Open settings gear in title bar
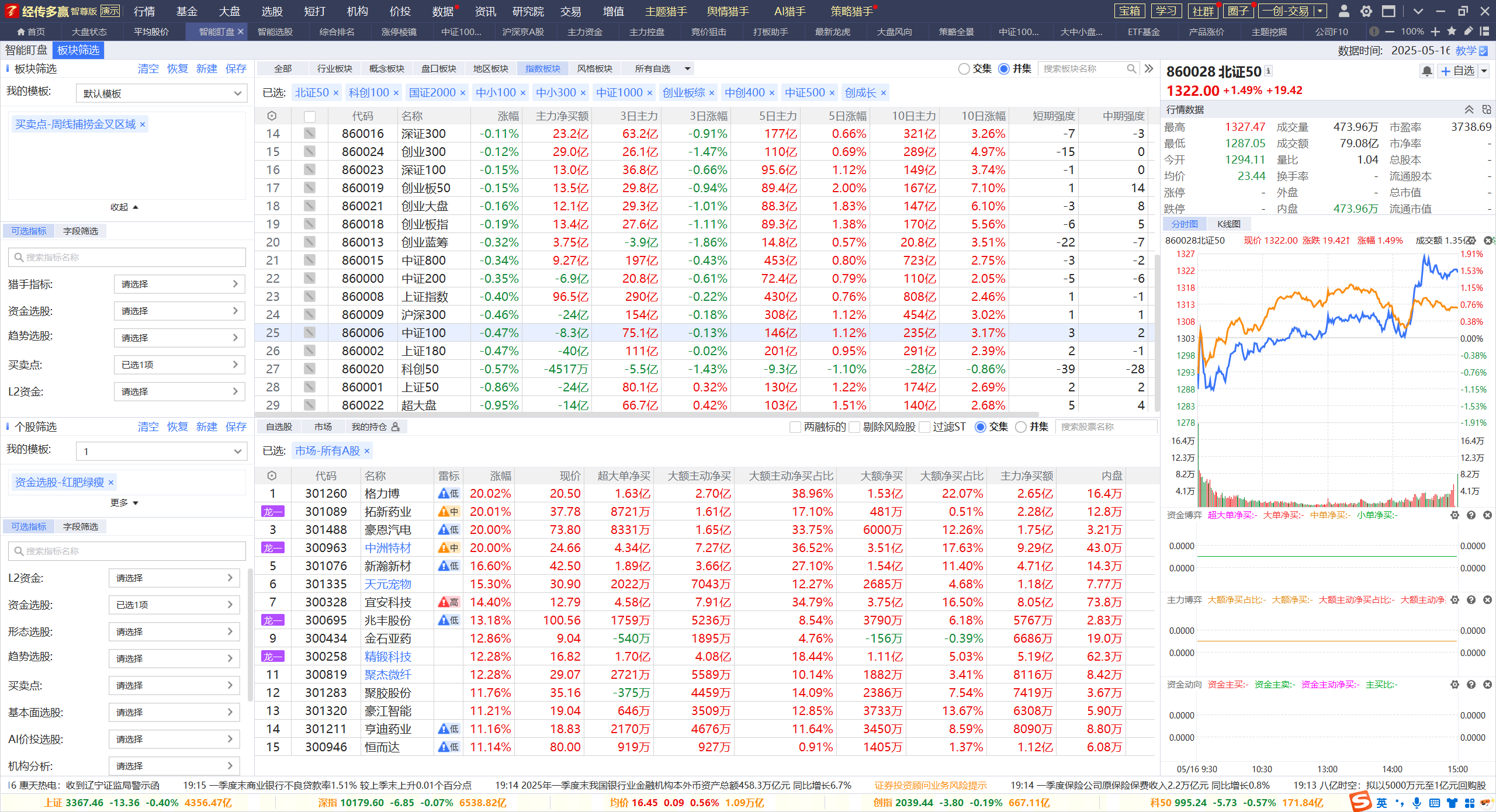This screenshot has width=1496, height=812. (1366, 11)
